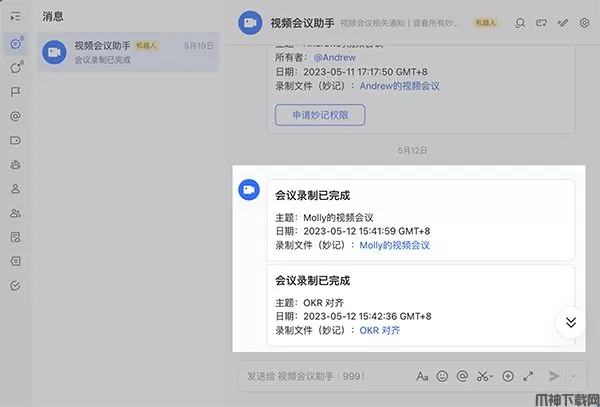Open the highlighted Messages icon in sidebar
This screenshot has height=407, width=600.
point(16,44)
